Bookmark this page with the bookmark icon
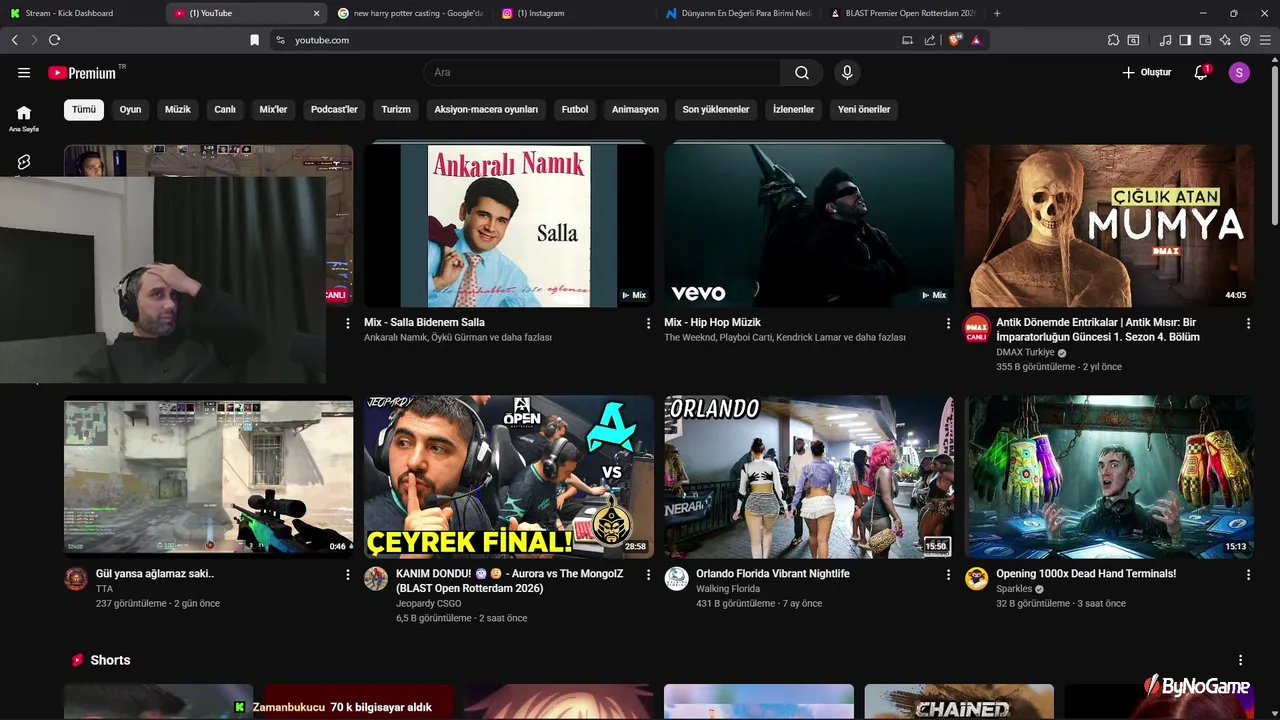1280x720 pixels. point(254,40)
